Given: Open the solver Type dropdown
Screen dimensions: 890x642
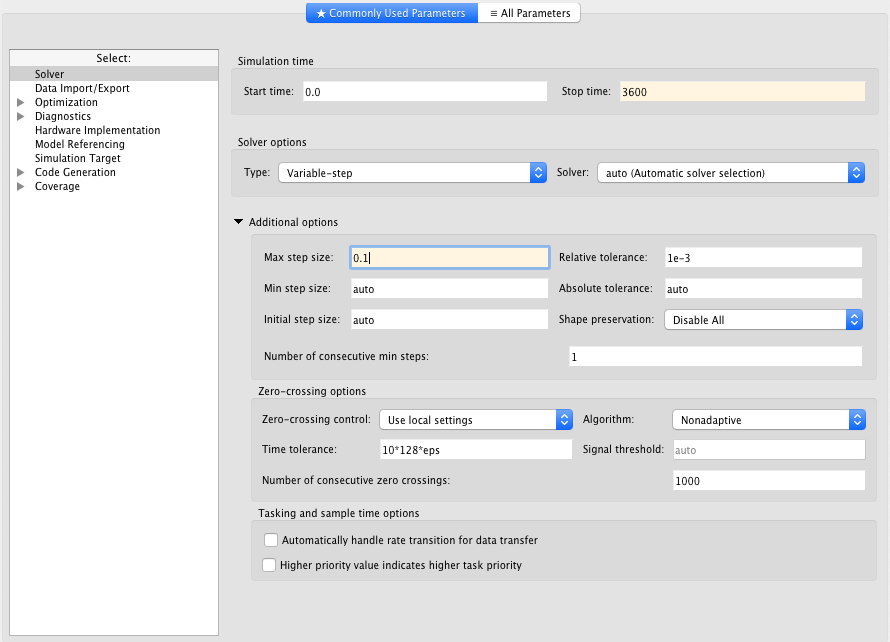Looking at the screenshot, I should tap(411, 173).
